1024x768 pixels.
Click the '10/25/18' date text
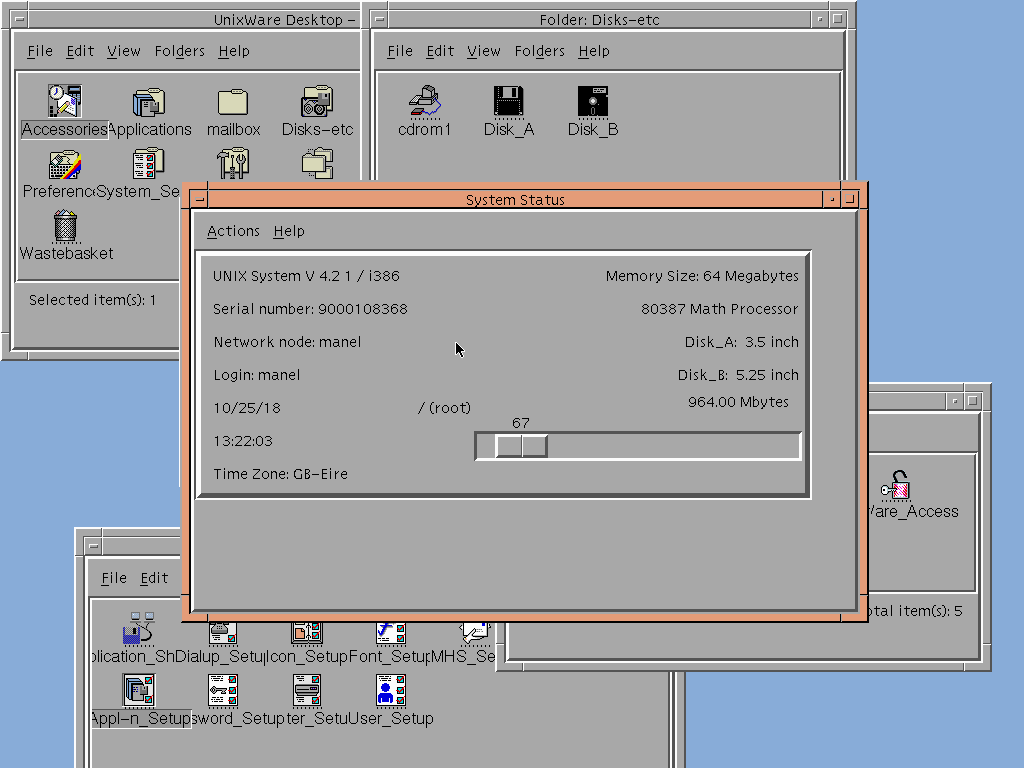[x=247, y=408]
